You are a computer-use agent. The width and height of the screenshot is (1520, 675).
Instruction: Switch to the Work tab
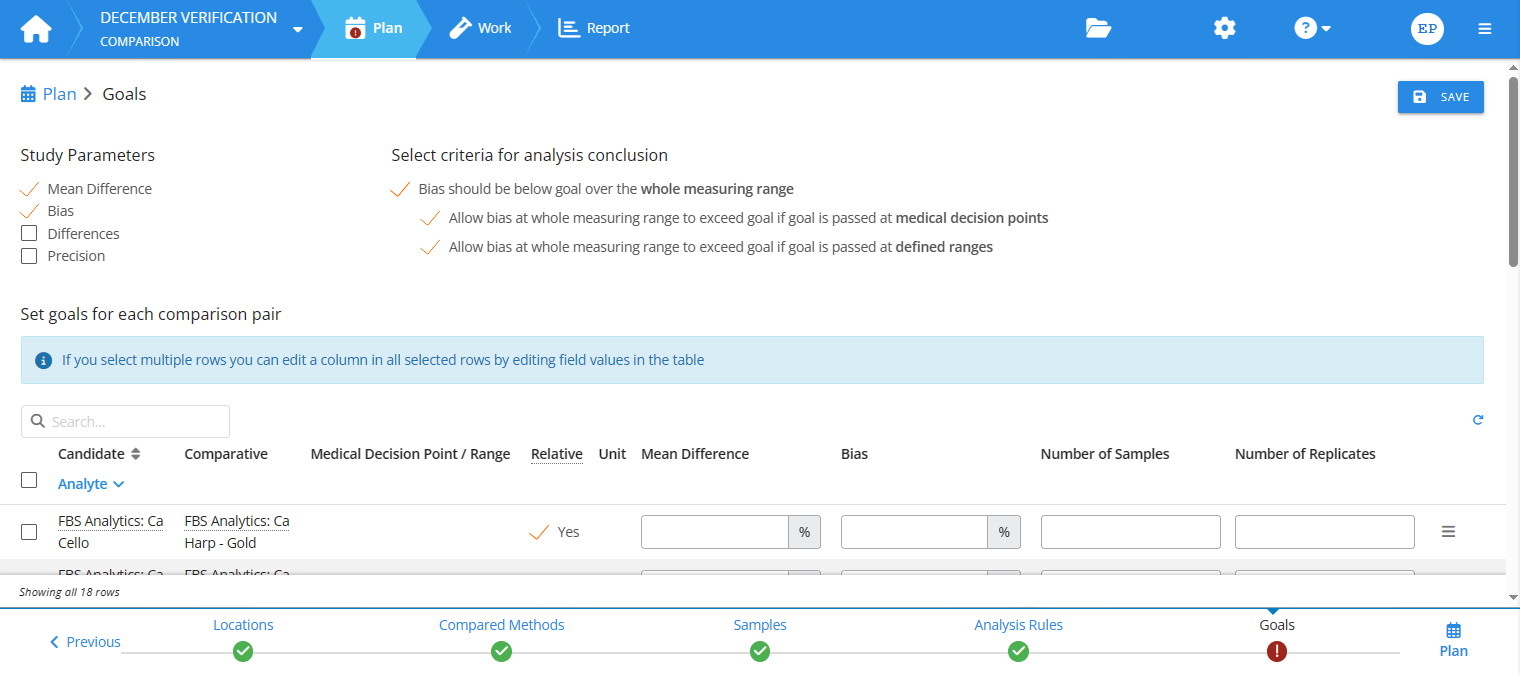[480, 29]
